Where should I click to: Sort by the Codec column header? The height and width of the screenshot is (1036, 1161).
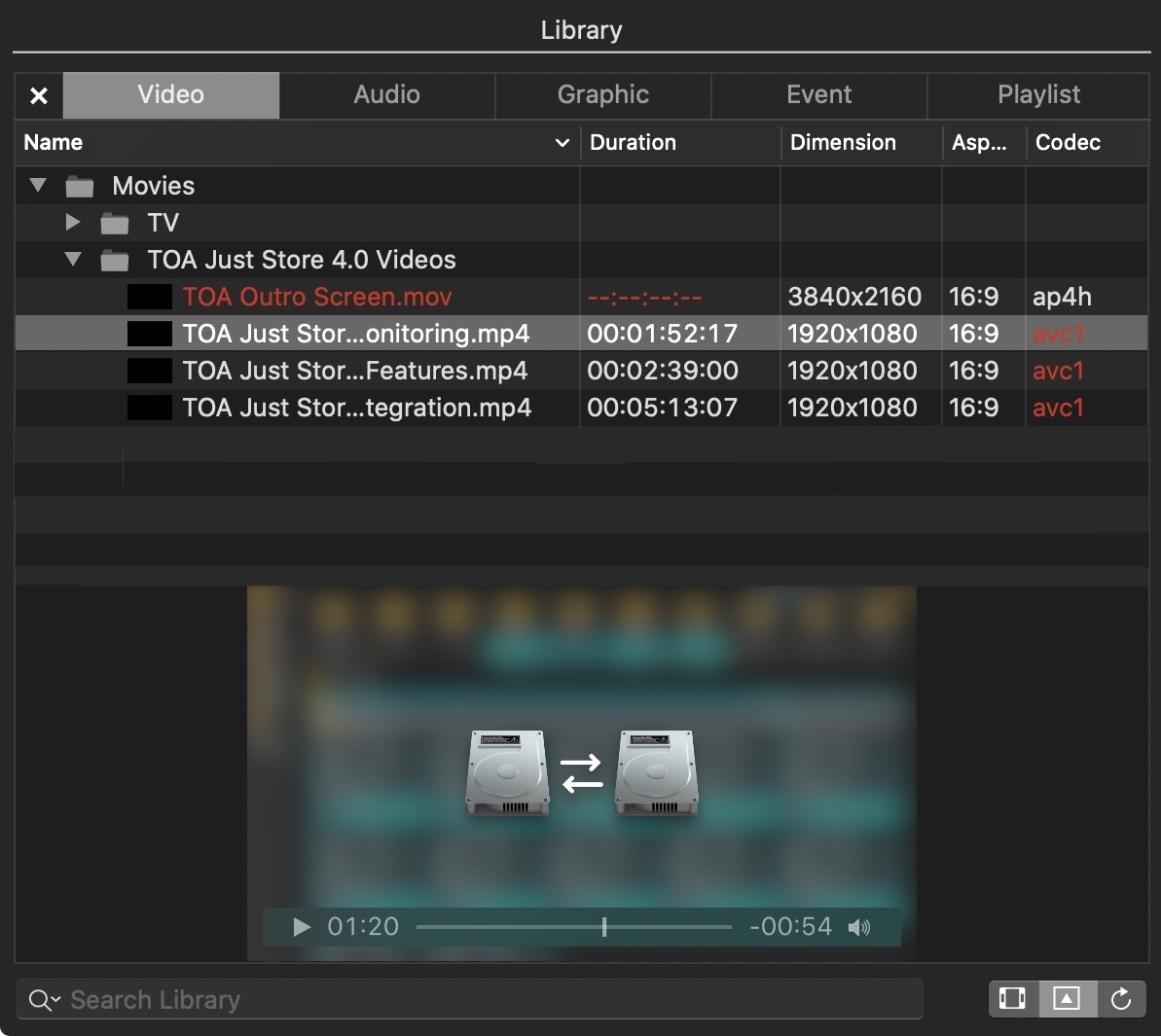(x=1087, y=142)
